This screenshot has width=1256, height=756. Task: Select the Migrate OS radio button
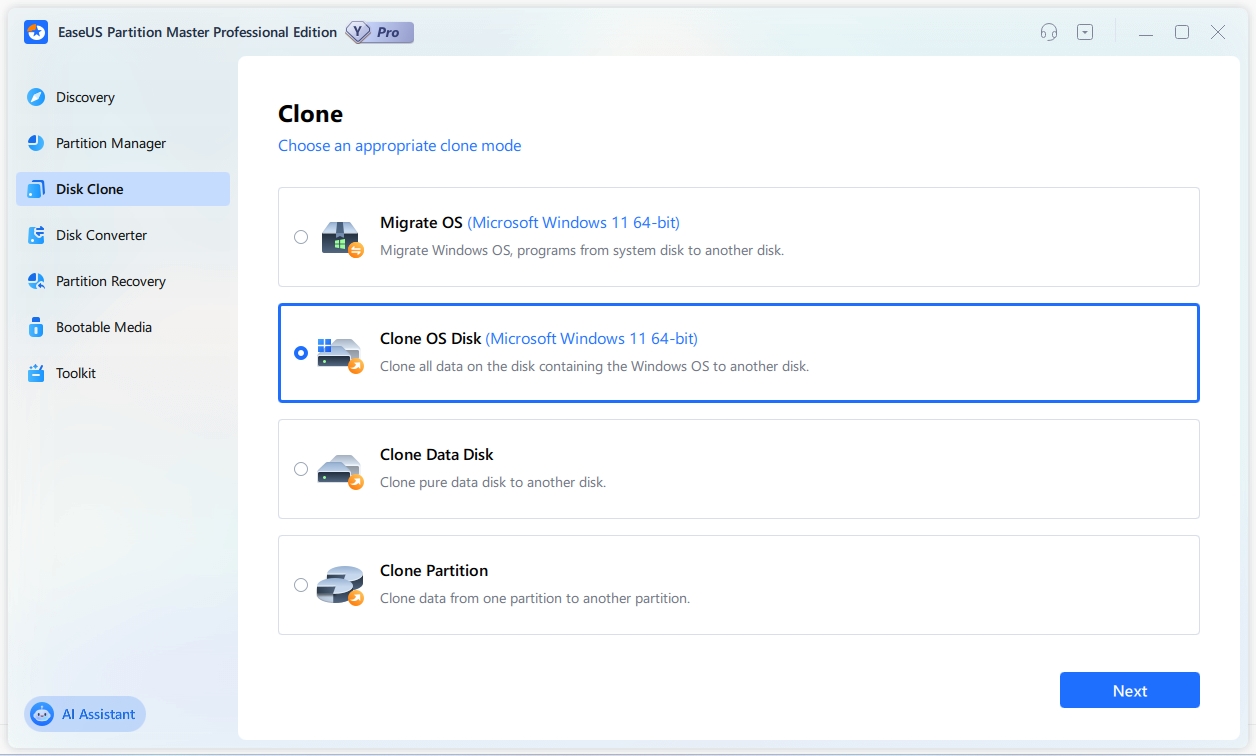[x=301, y=237]
